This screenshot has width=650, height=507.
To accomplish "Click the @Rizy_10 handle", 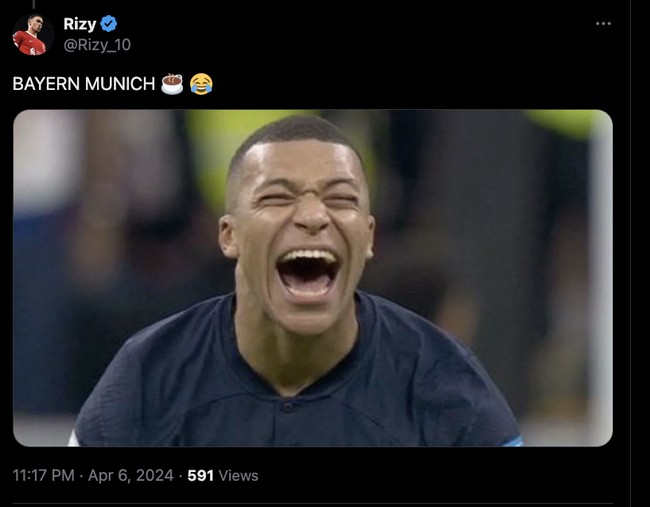I will (98, 45).
